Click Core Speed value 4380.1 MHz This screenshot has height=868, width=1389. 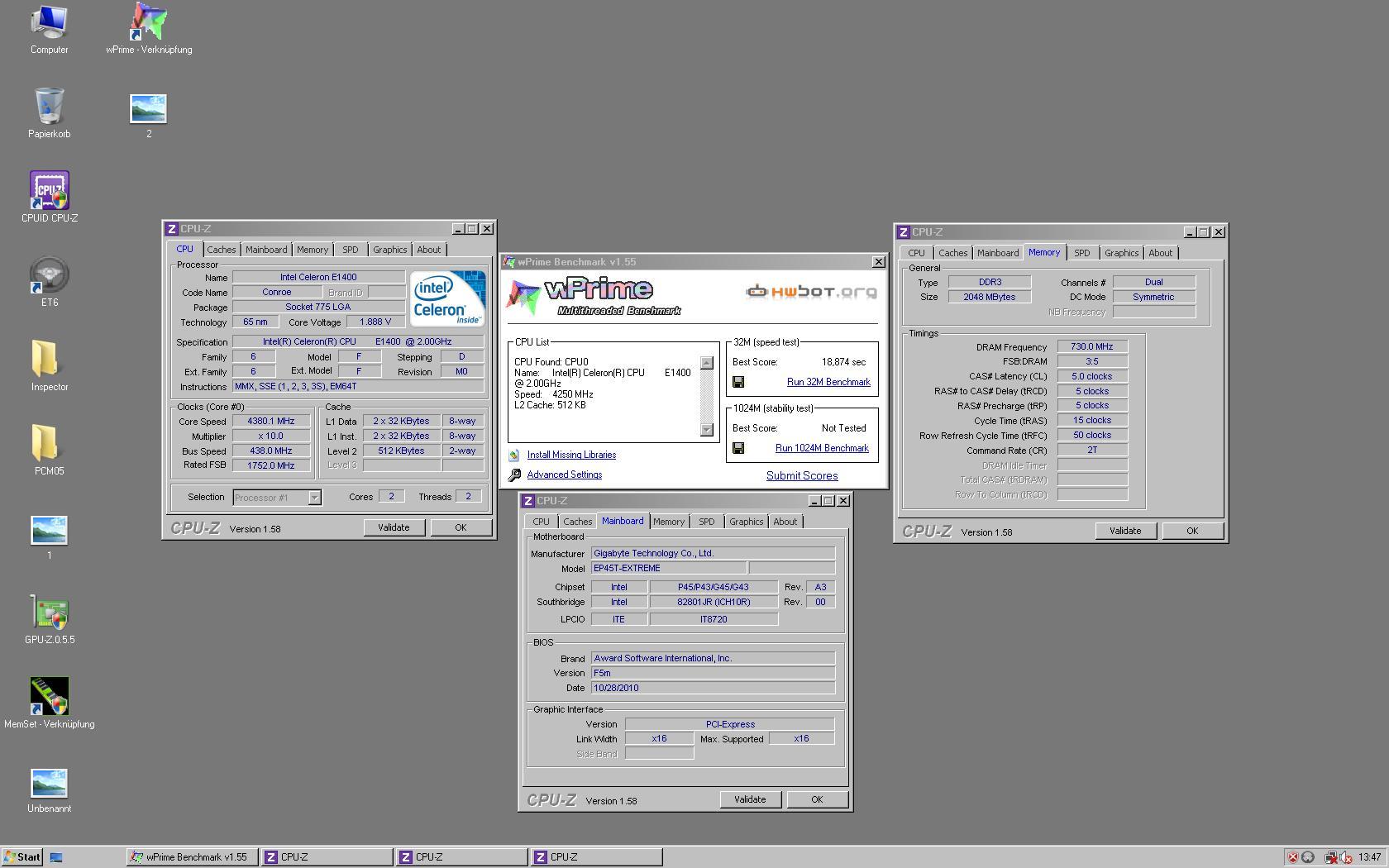tap(271, 421)
